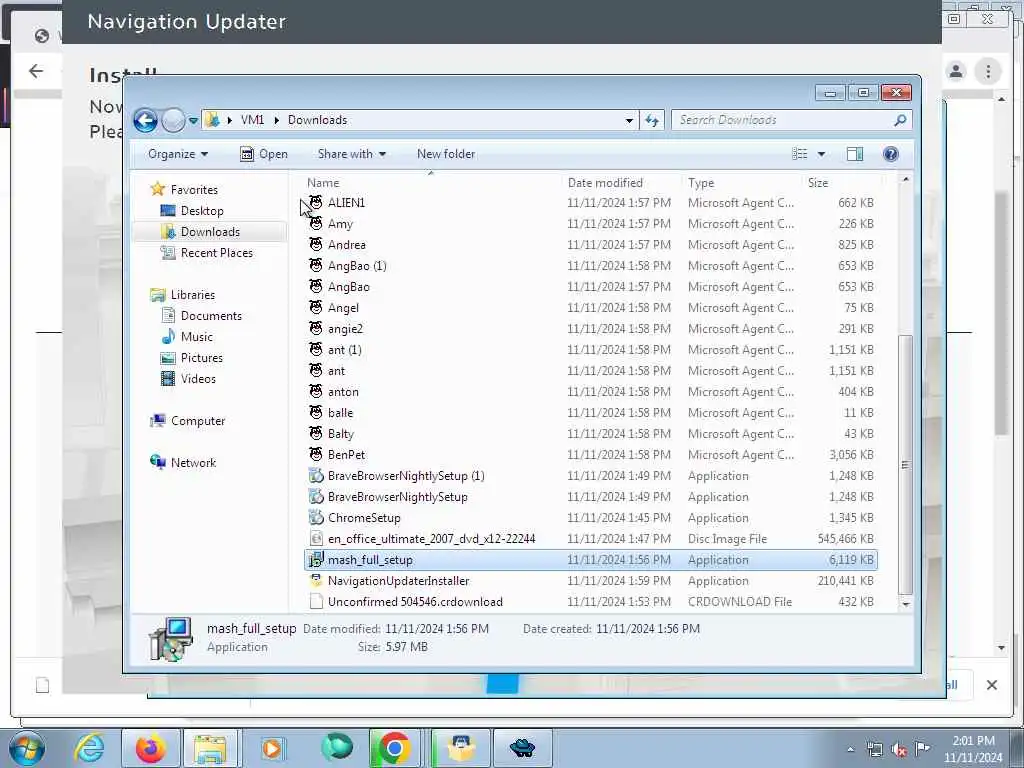Select the Andrea file
Screen dimensions: 1024x768
point(346,245)
